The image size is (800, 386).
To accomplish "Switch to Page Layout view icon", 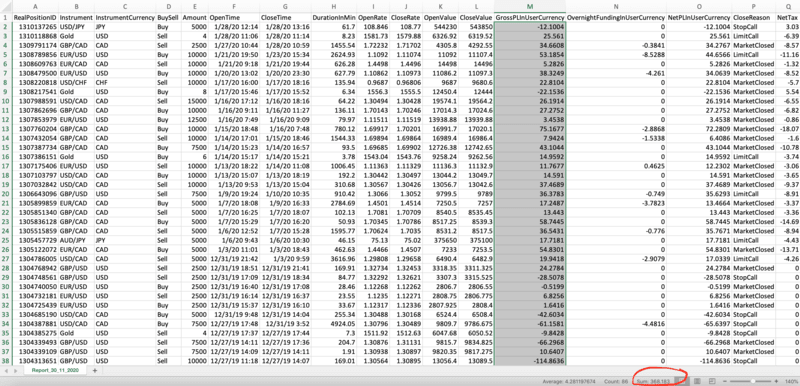I will click(x=697, y=381).
